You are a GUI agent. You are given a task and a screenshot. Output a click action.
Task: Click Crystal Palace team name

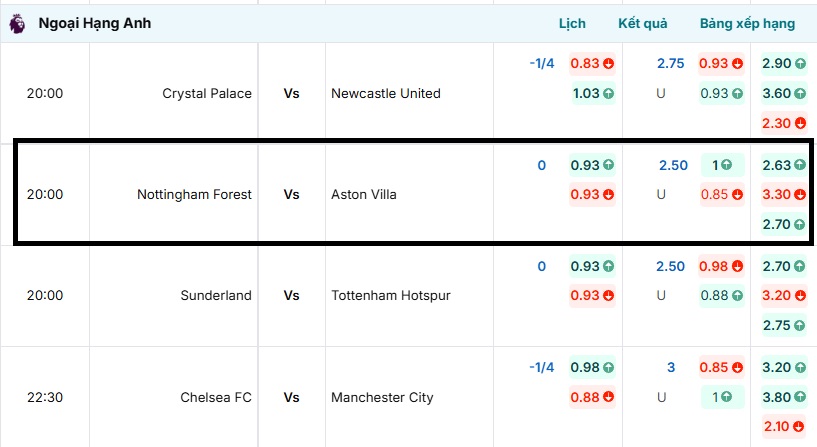pyautogui.click(x=207, y=93)
